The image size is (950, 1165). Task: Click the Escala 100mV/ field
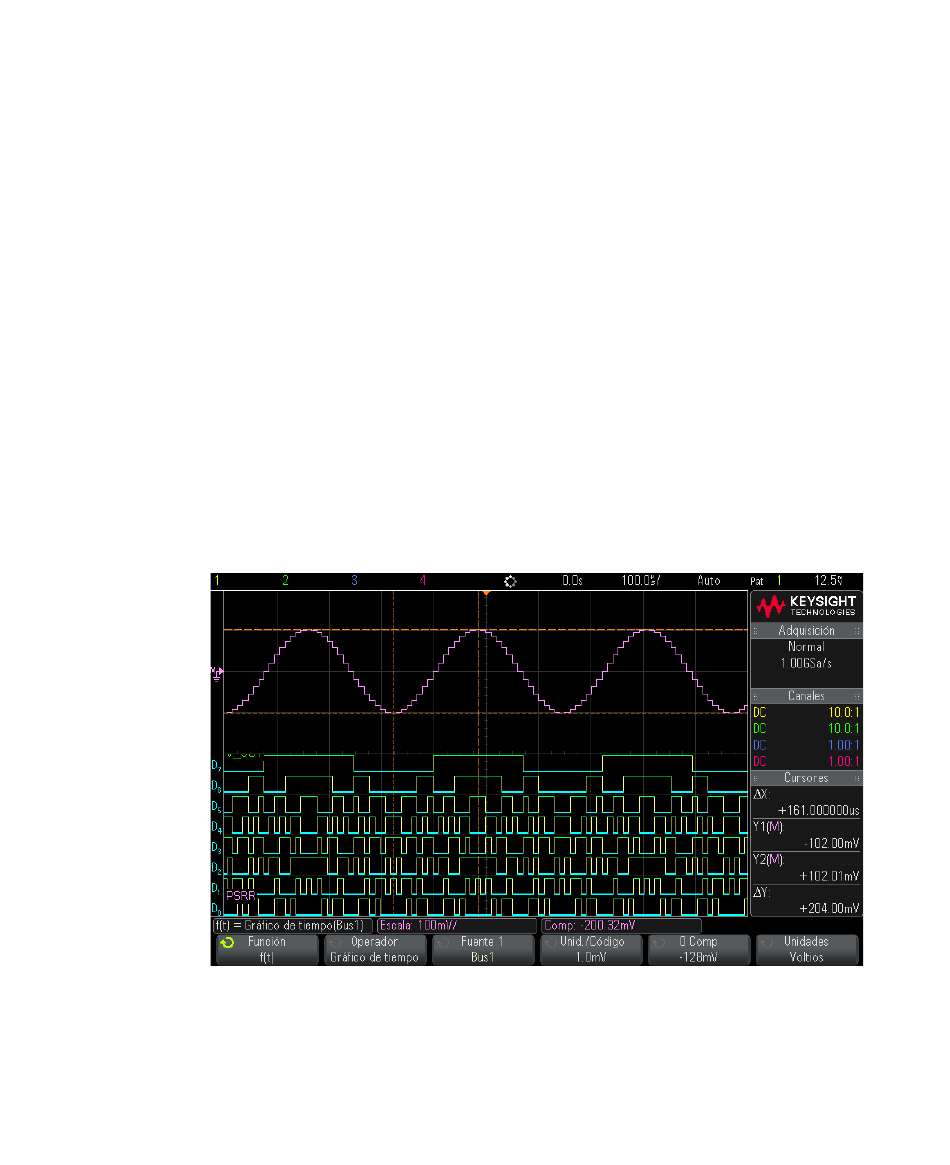457,926
